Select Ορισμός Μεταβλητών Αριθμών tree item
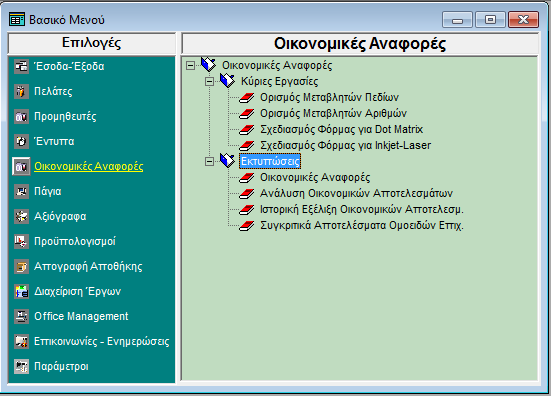The height and width of the screenshot is (396, 551). pyautogui.click(x=333, y=113)
